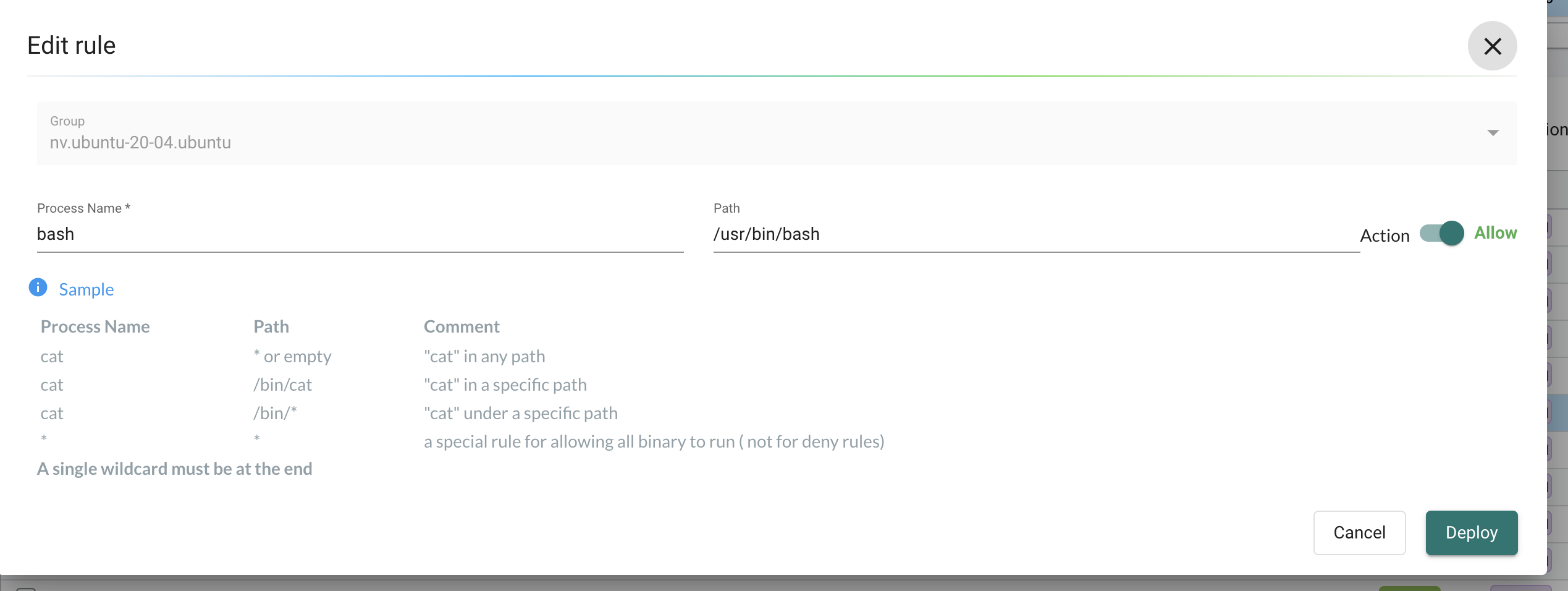
Task: Deploy the edited process rule
Action: (x=1471, y=532)
